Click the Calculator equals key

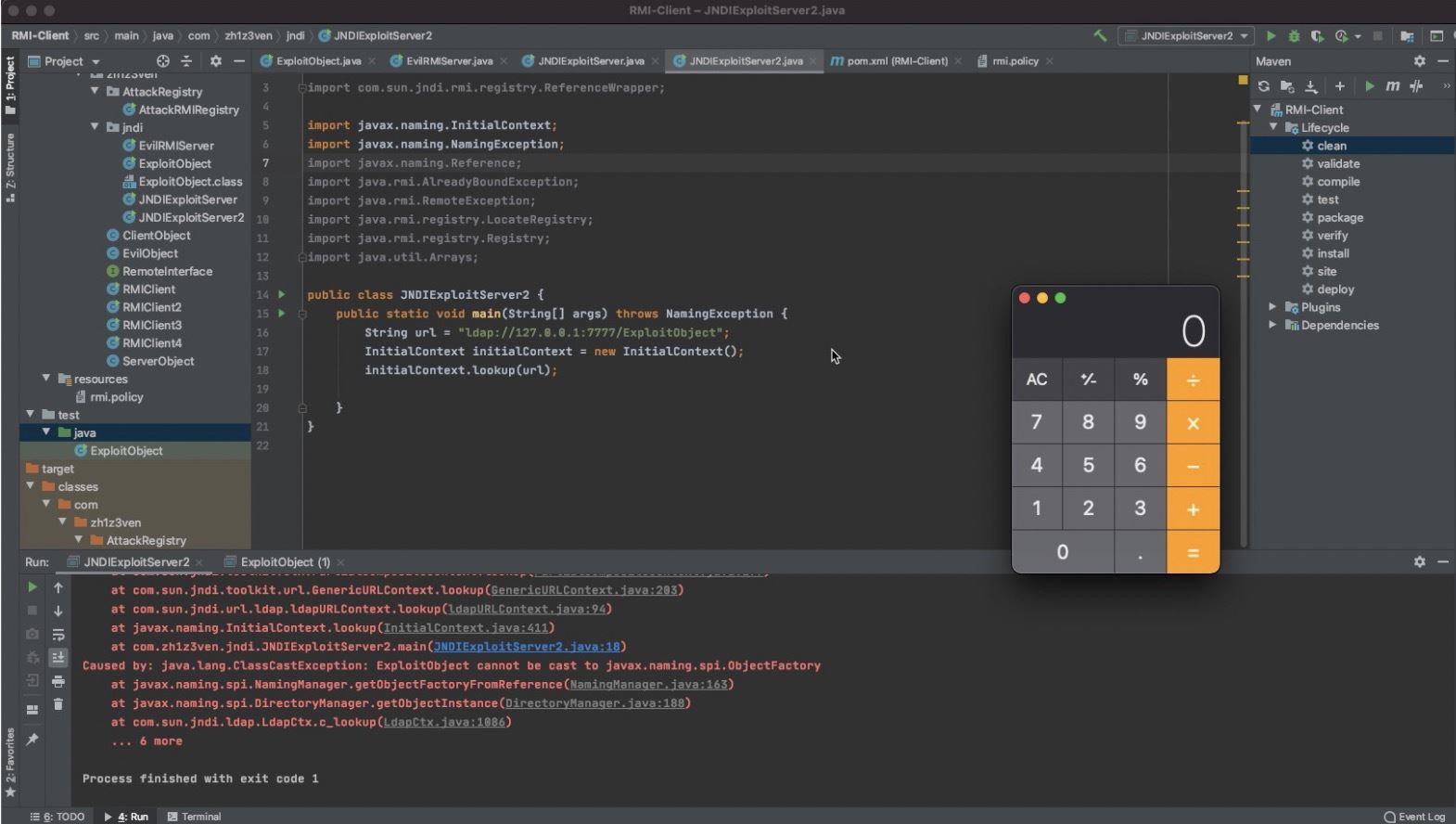pyautogui.click(x=1193, y=552)
